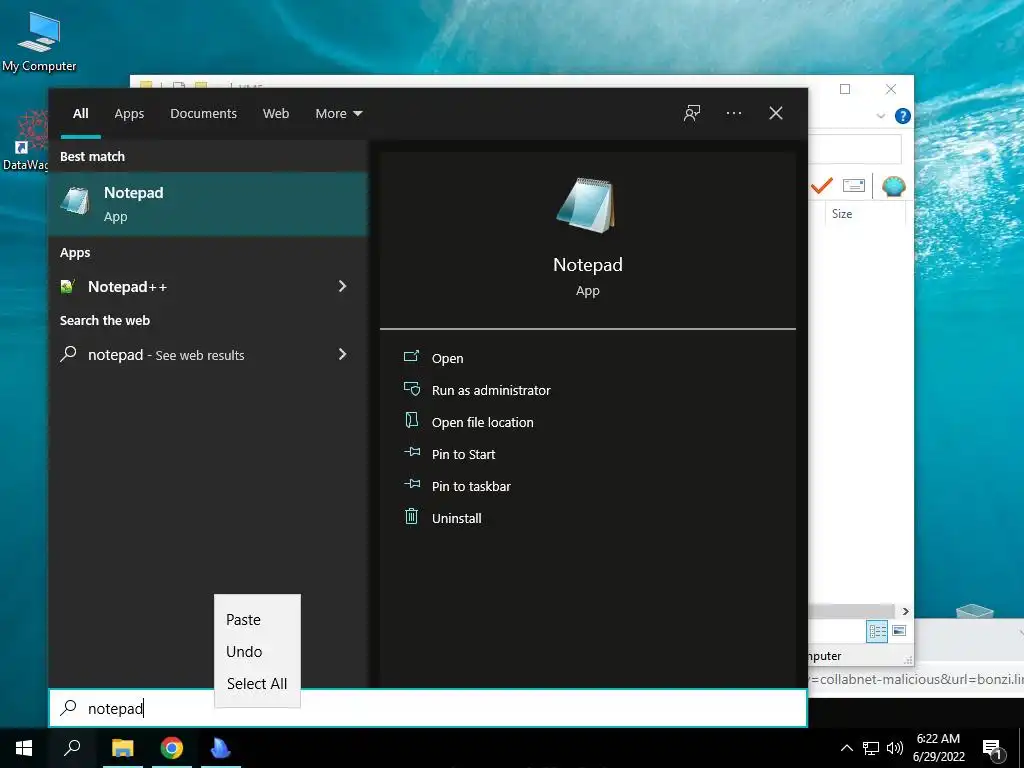Expand the notepad web results arrow
This screenshot has height=768, width=1024.
(342, 354)
